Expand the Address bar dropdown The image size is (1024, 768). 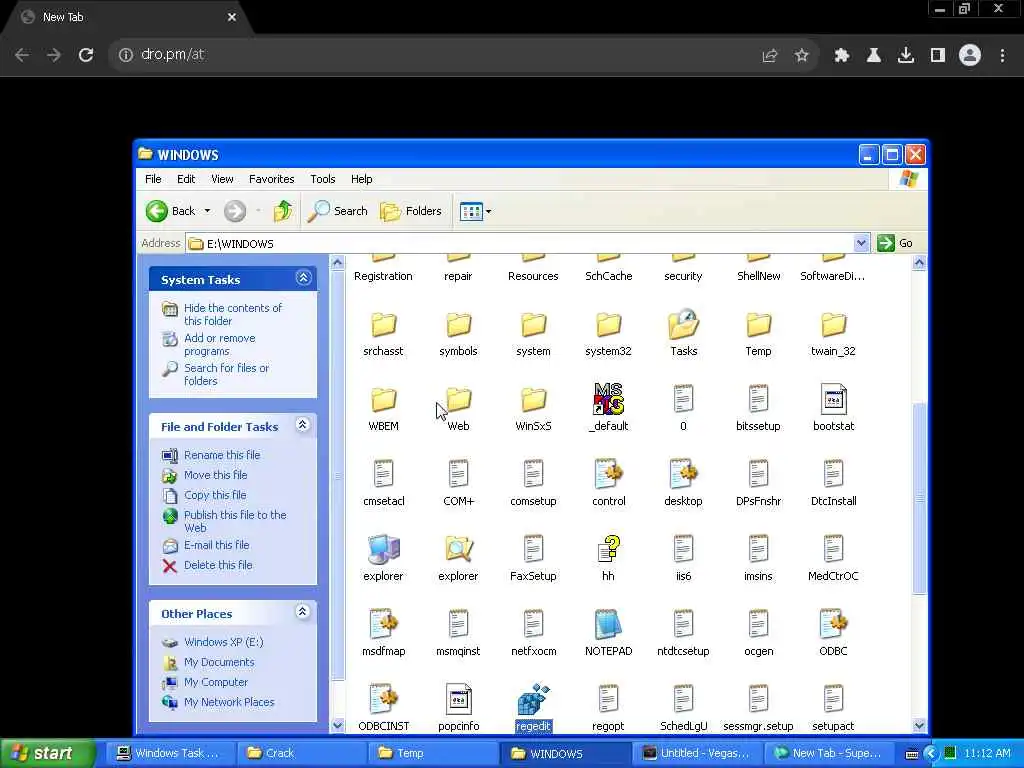[x=861, y=244]
